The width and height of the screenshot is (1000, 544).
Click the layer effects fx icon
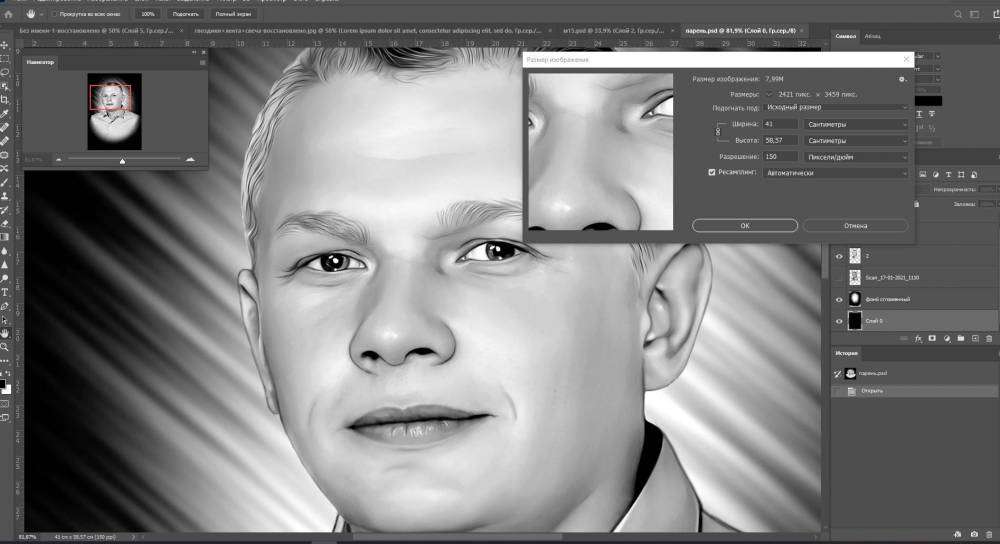click(x=918, y=339)
